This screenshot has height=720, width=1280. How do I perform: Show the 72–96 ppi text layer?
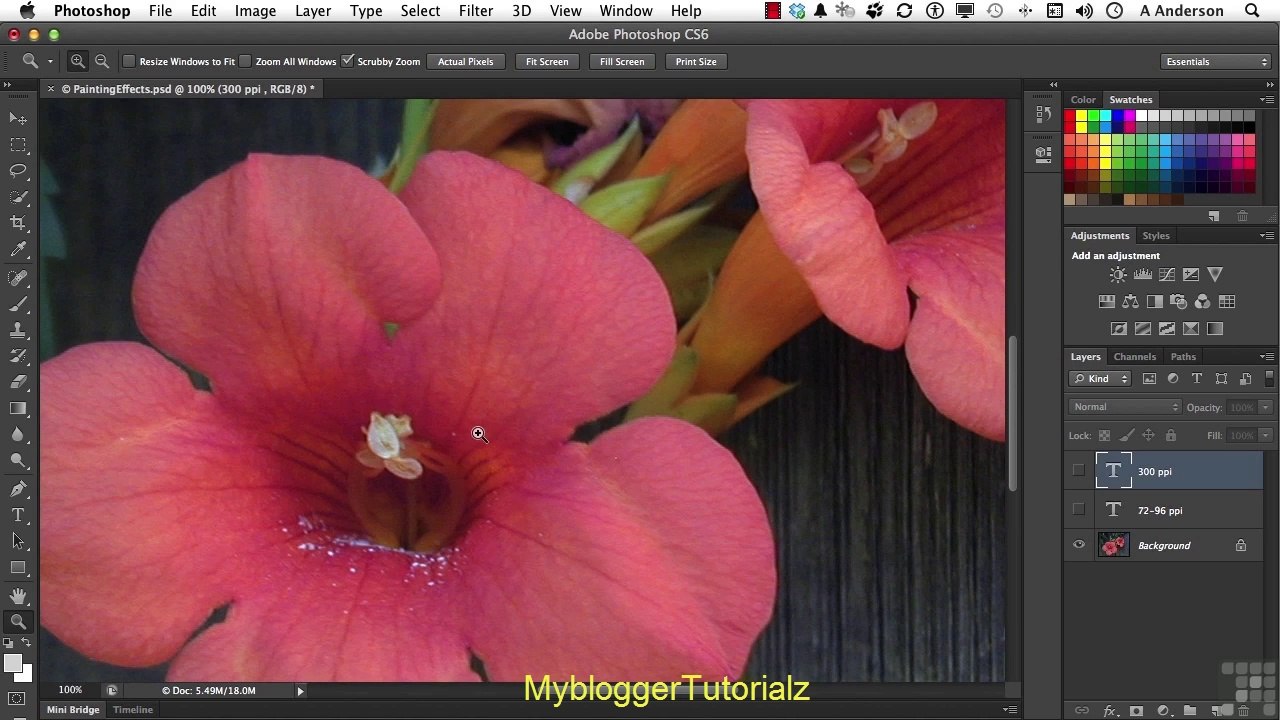tap(1078, 510)
